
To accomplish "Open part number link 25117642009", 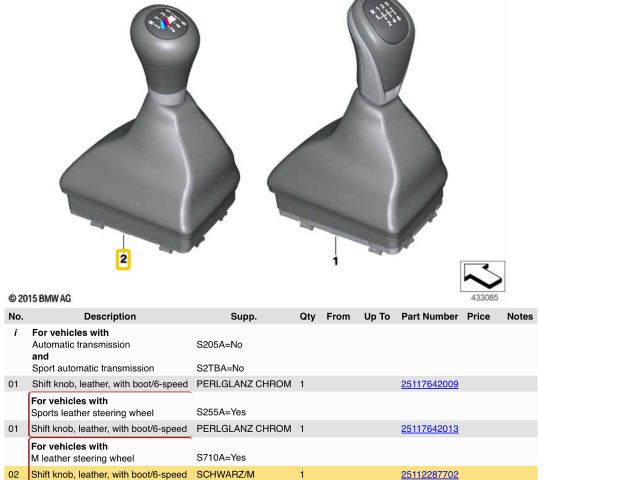I will tap(429, 384).
